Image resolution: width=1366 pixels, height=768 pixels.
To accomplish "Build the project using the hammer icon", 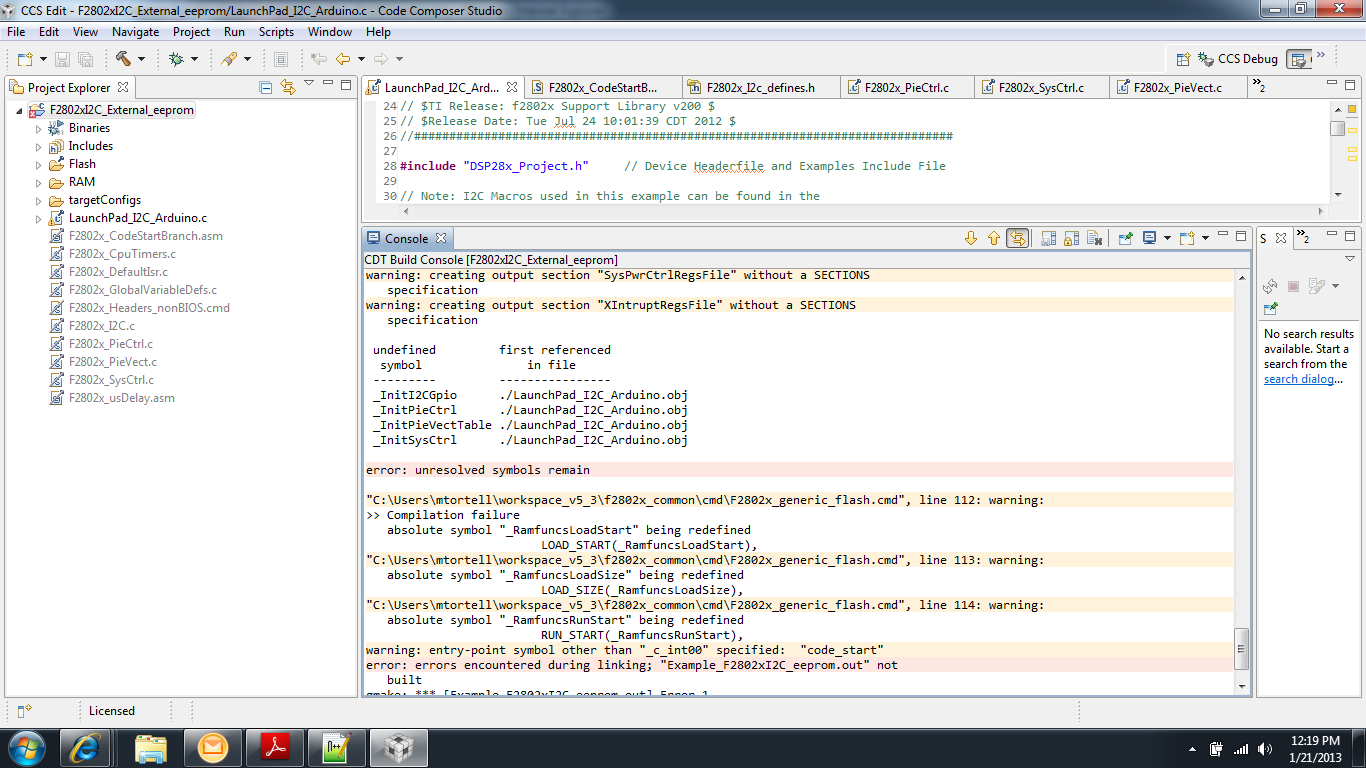I will click(x=125, y=58).
